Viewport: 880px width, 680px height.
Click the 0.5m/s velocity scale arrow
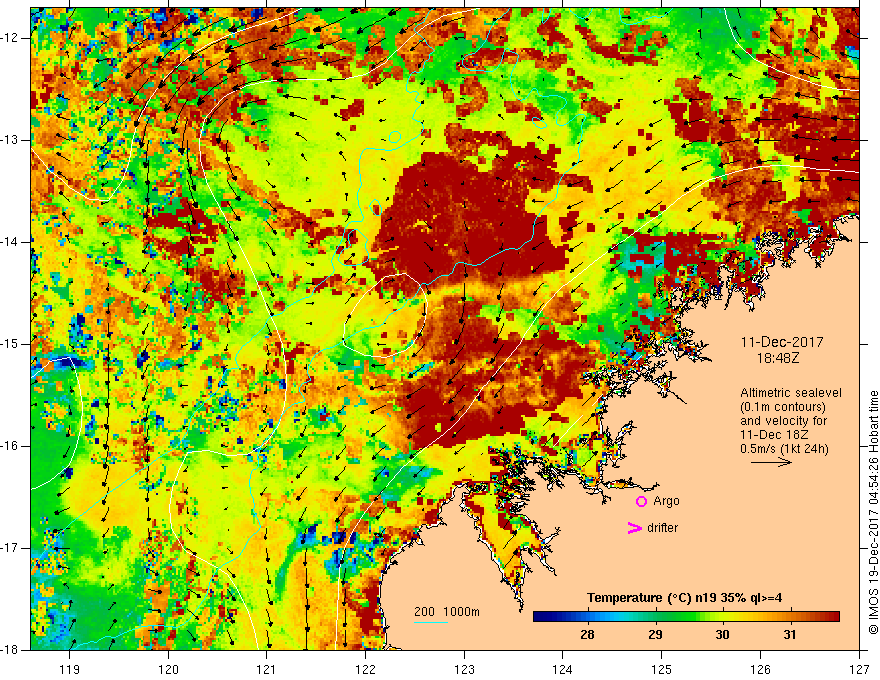[x=771, y=462]
